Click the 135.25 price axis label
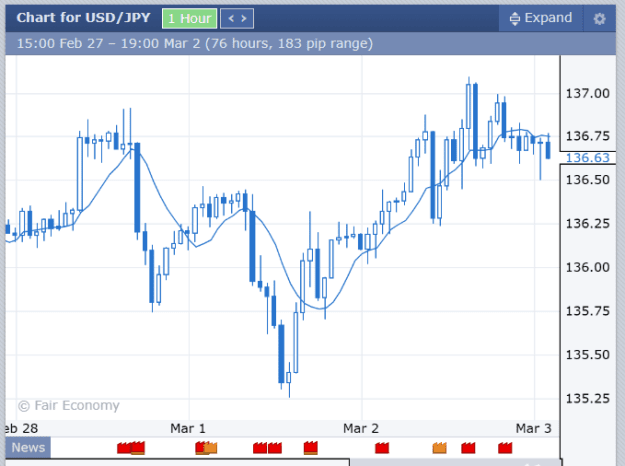Screen dimensions: 625x466 (588, 398)
